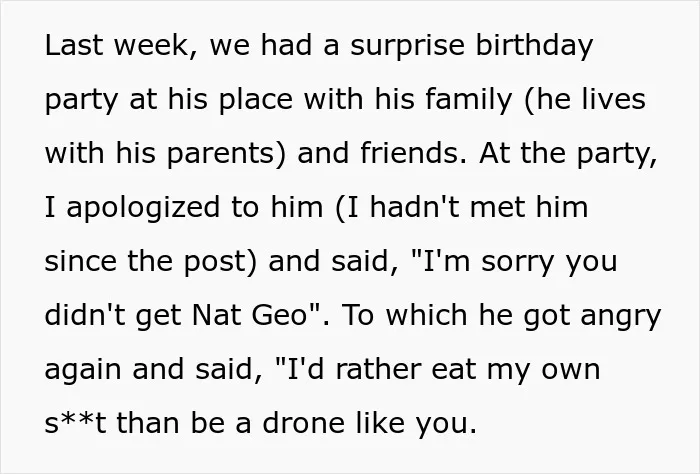Click the word "birthday"
Image resolution: width=700 pixels, height=474 pixels.
(534, 47)
